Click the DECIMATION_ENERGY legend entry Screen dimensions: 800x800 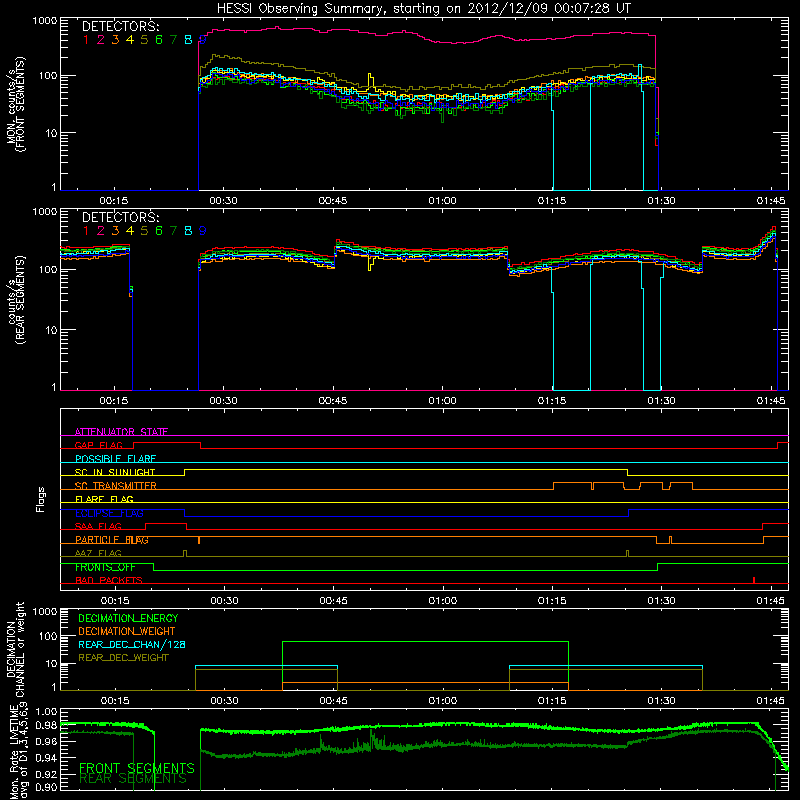[128, 618]
